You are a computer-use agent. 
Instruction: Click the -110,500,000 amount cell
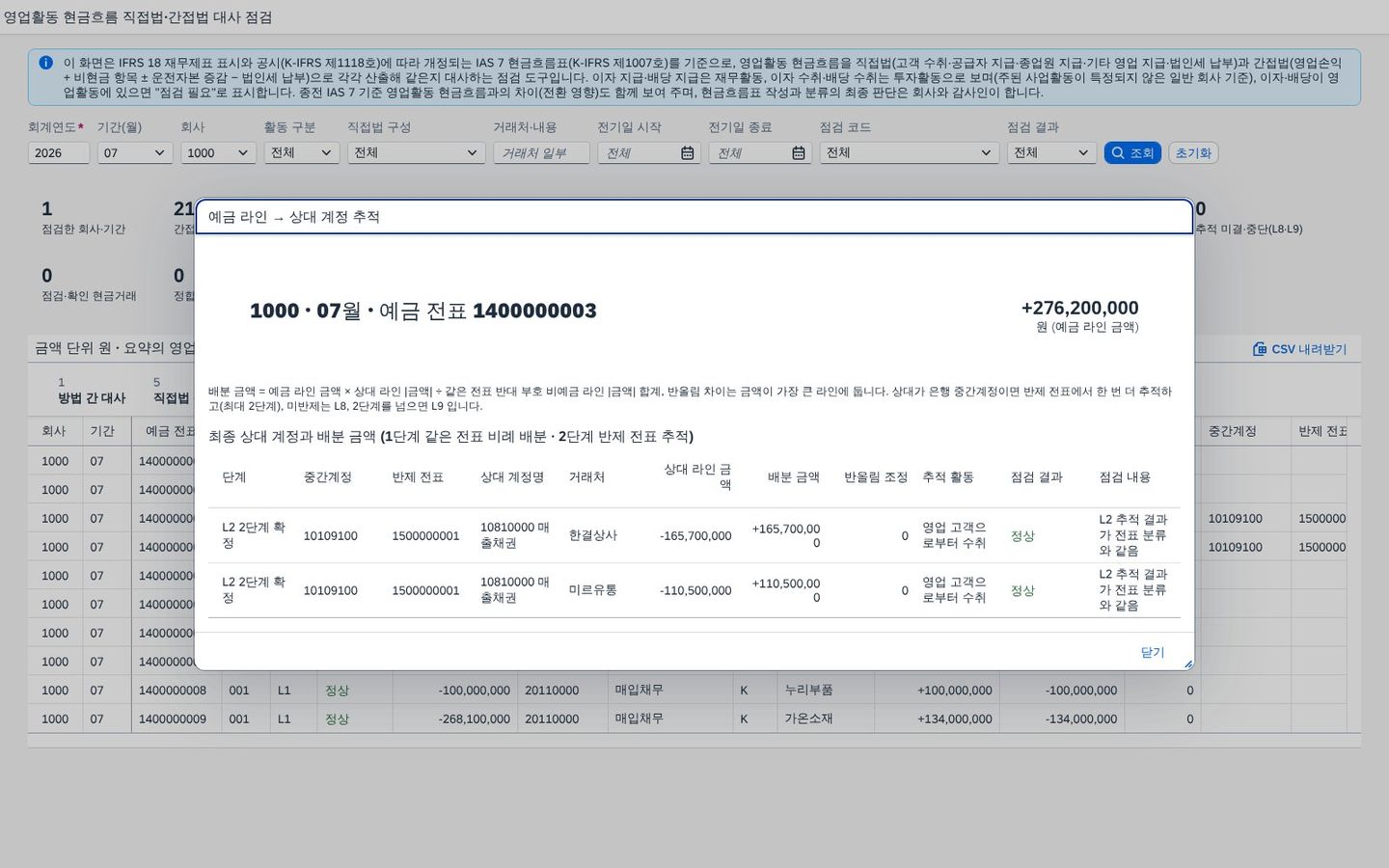point(695,591)
